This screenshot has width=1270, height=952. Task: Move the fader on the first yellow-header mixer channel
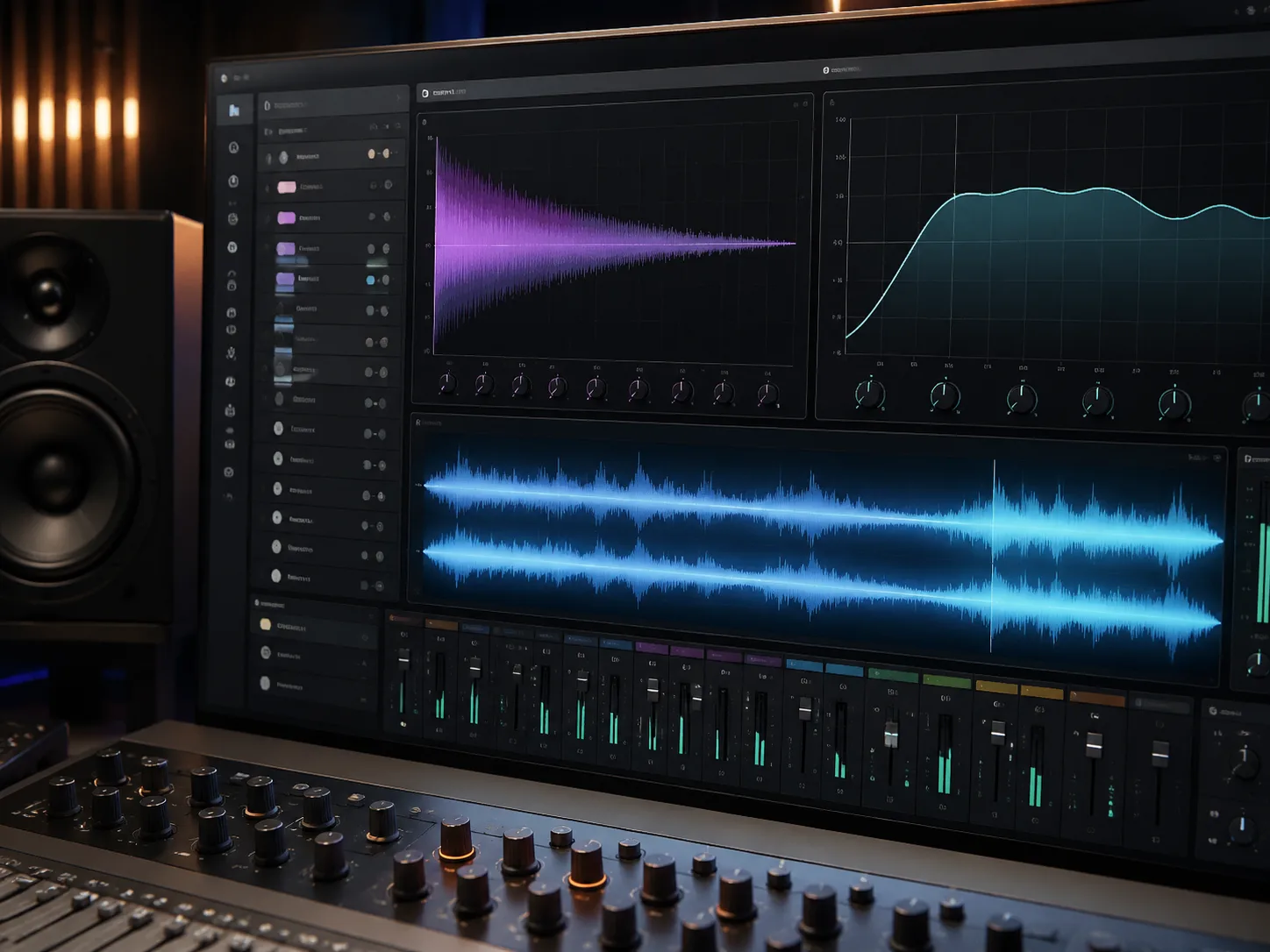[x=997, y=733]
